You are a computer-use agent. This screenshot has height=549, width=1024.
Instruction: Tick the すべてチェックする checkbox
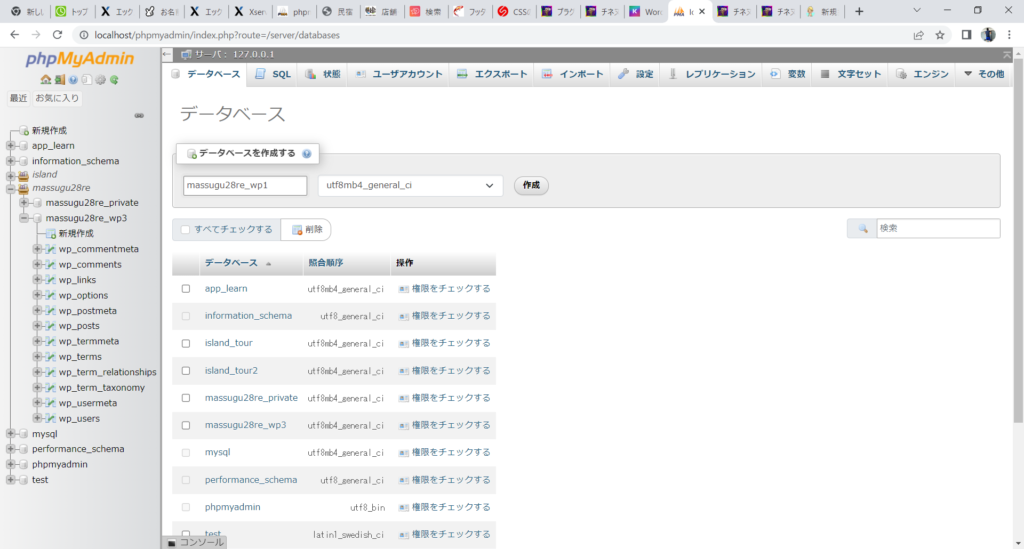point(185,230)
